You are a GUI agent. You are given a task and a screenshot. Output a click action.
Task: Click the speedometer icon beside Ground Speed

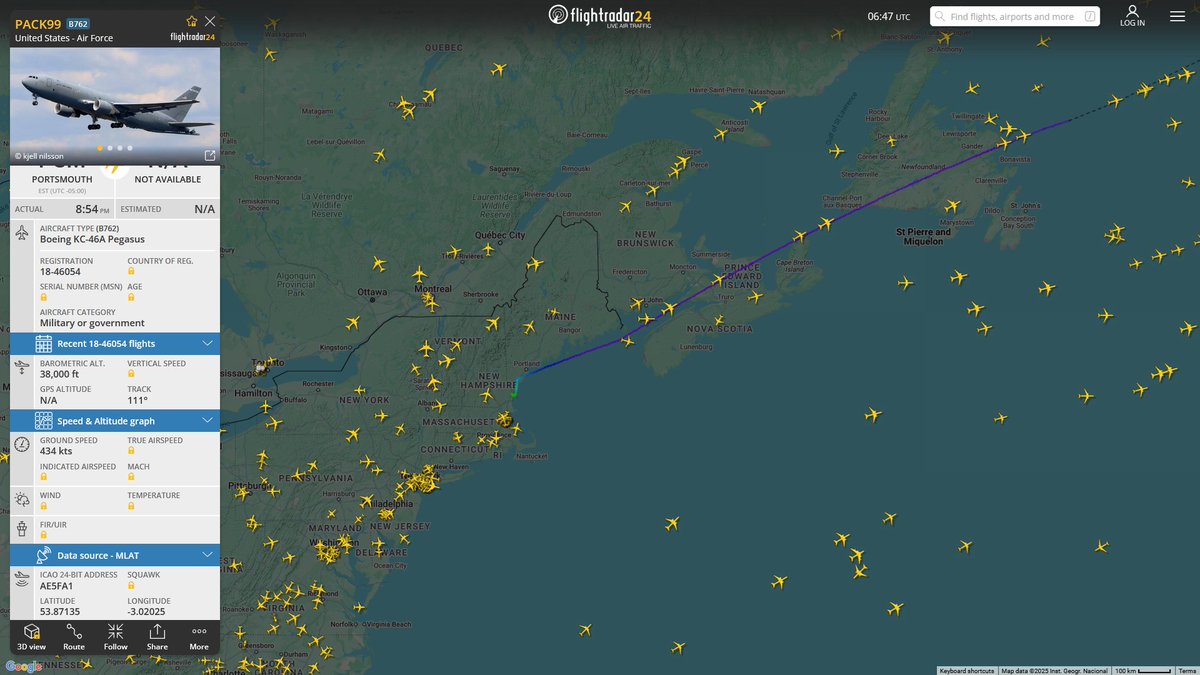click(23, 444)
